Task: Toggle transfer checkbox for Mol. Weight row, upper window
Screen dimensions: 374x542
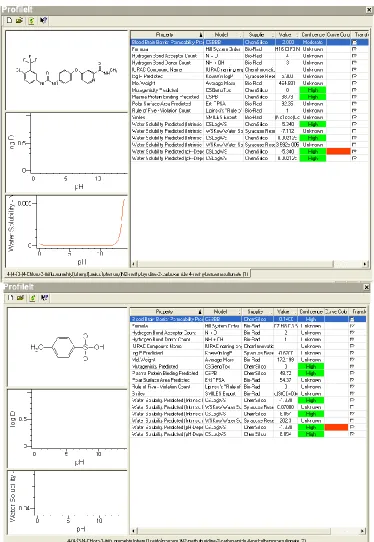Action: pos(354,83)
